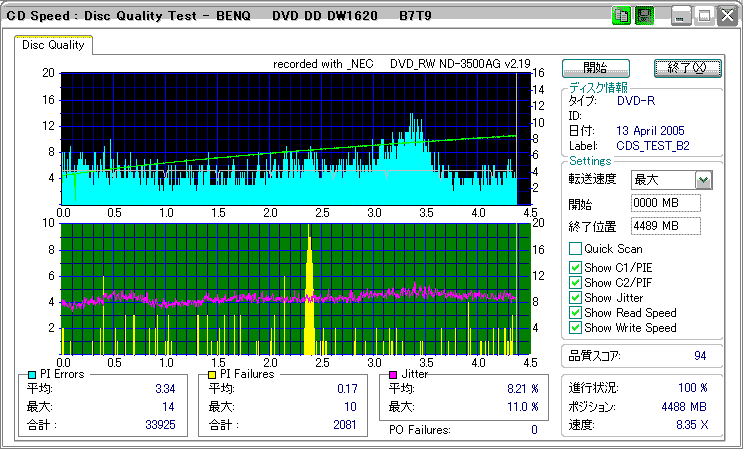Enable the Quick Scan checkbox
This screenshot has width=743, height=449.
pyautogui.click(x=575, y=249)
